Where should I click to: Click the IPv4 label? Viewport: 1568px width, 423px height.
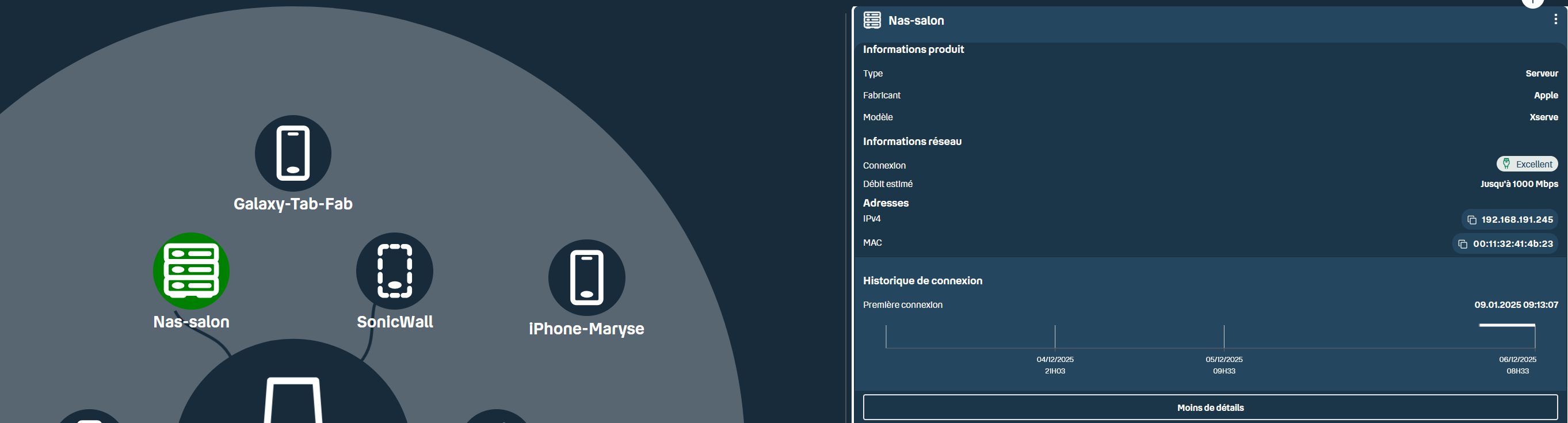coord(872,219)
